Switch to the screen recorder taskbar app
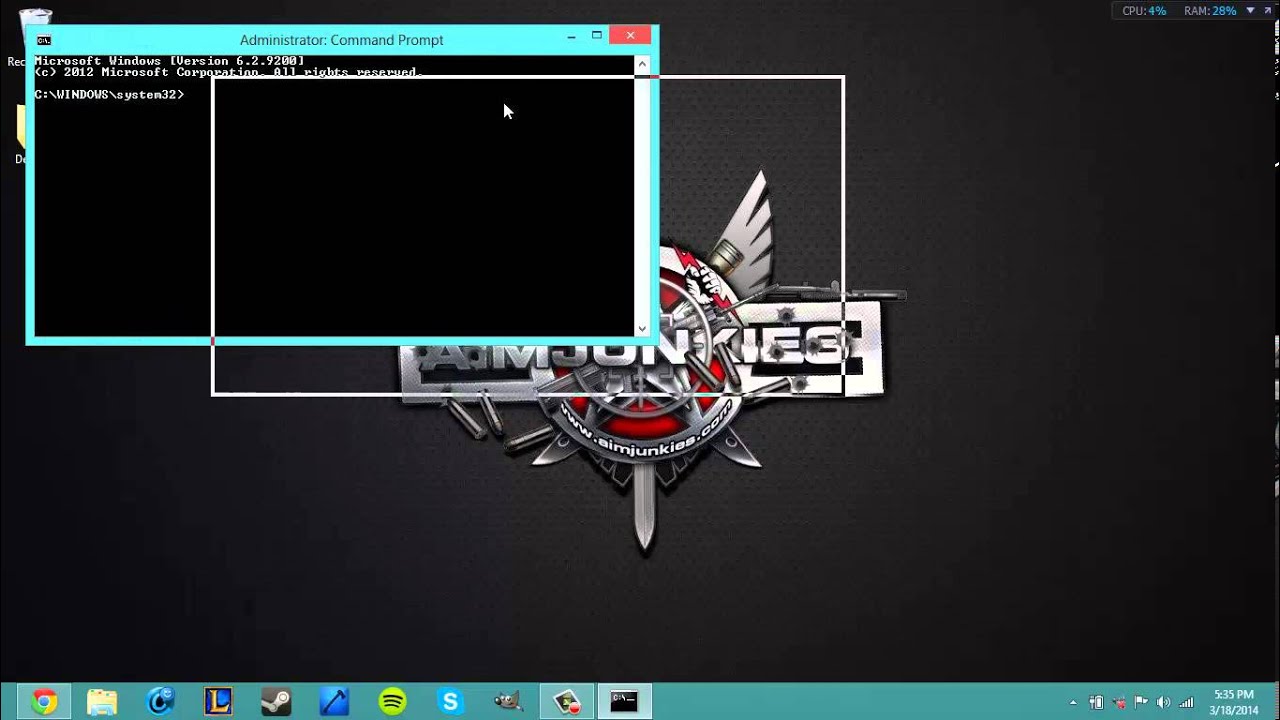The height and width of the screenshot is (720, 1280). [x=567, y=702]
